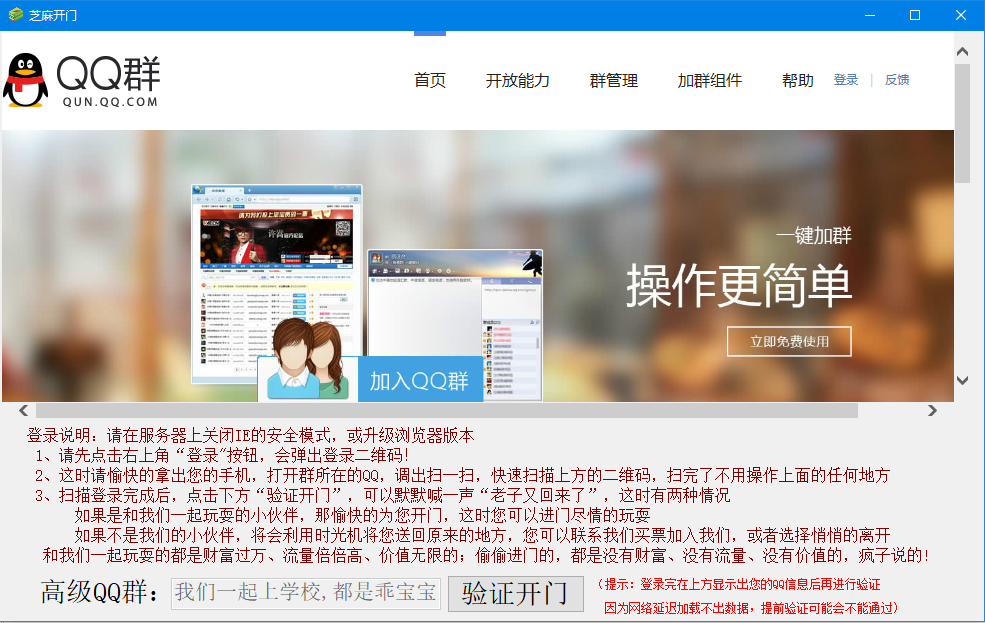
Task: Focus the 高级QQ群 input field
Action: click(x=306, y=593)
